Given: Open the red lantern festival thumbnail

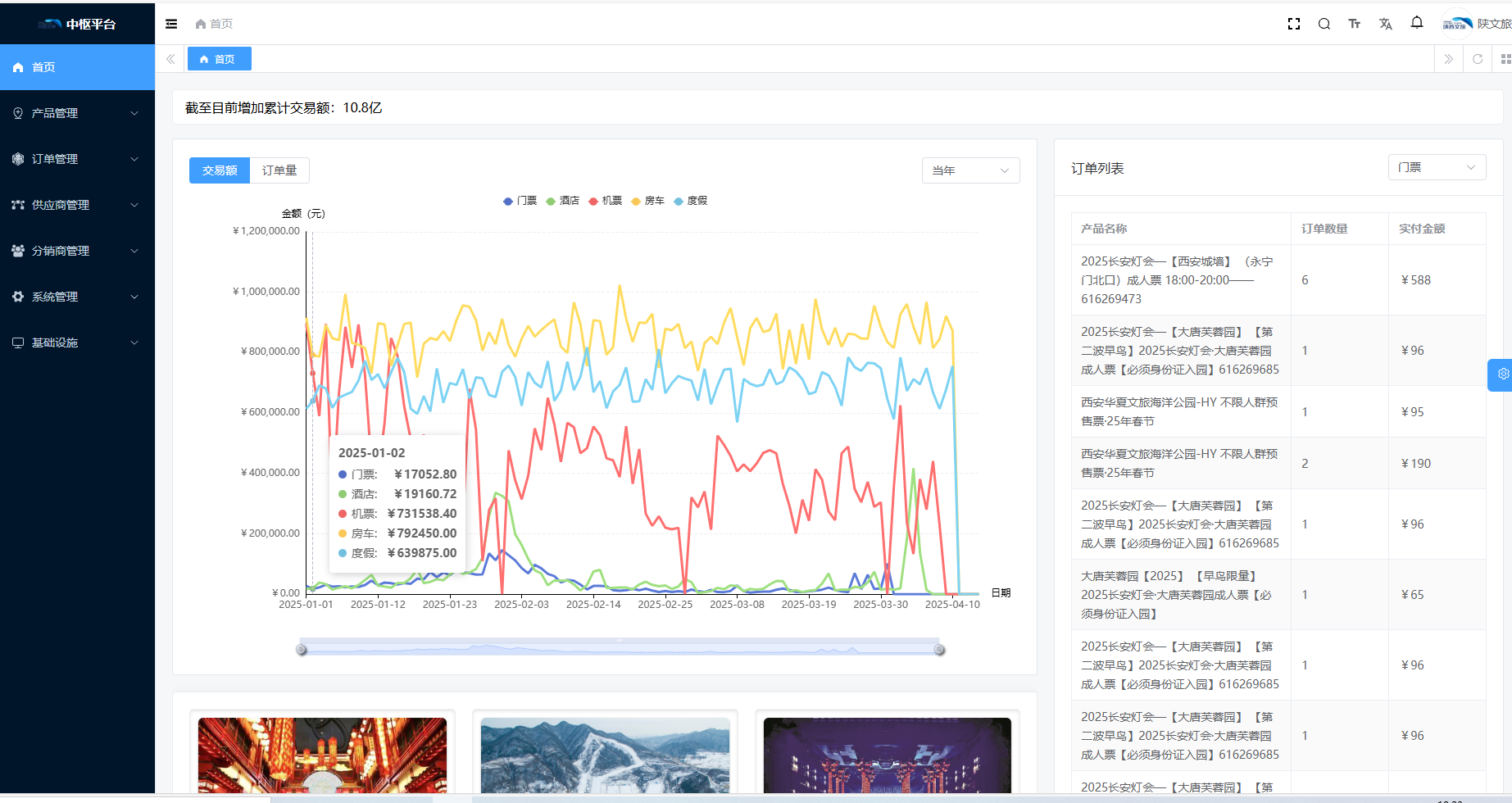Looking at the screenshot, I should 322,755.
